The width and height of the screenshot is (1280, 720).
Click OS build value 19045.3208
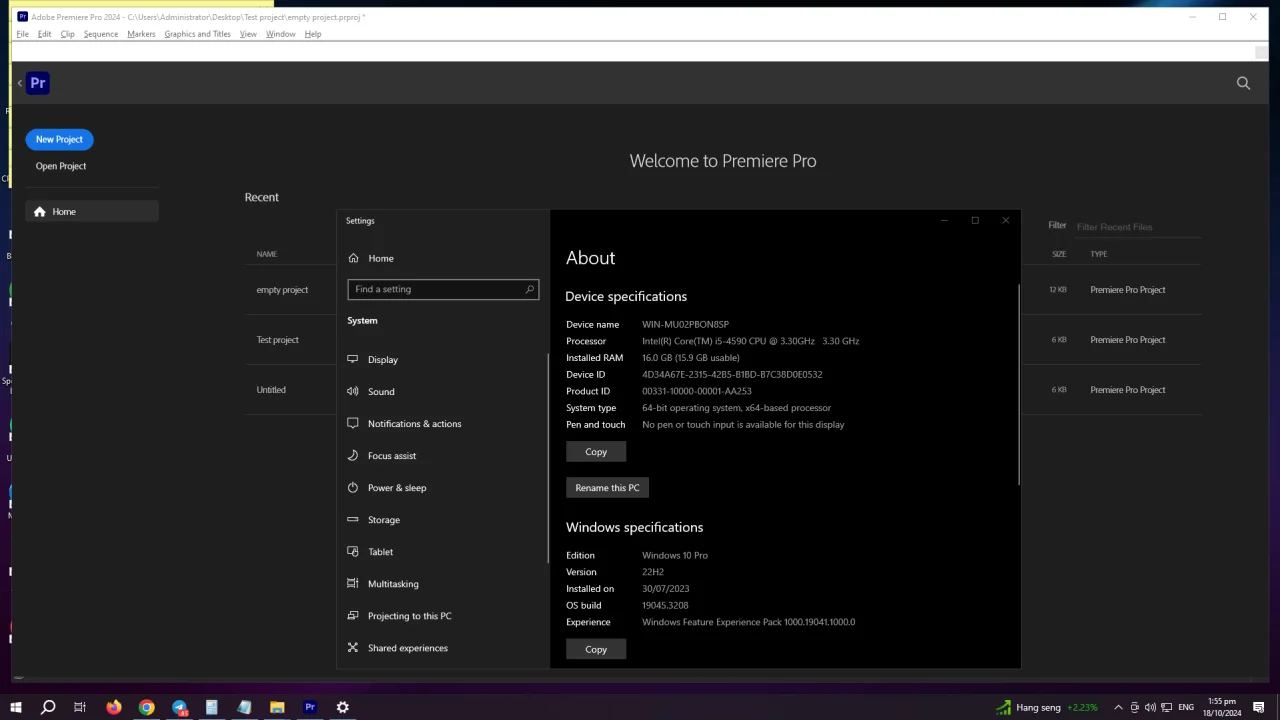(665, 605)
